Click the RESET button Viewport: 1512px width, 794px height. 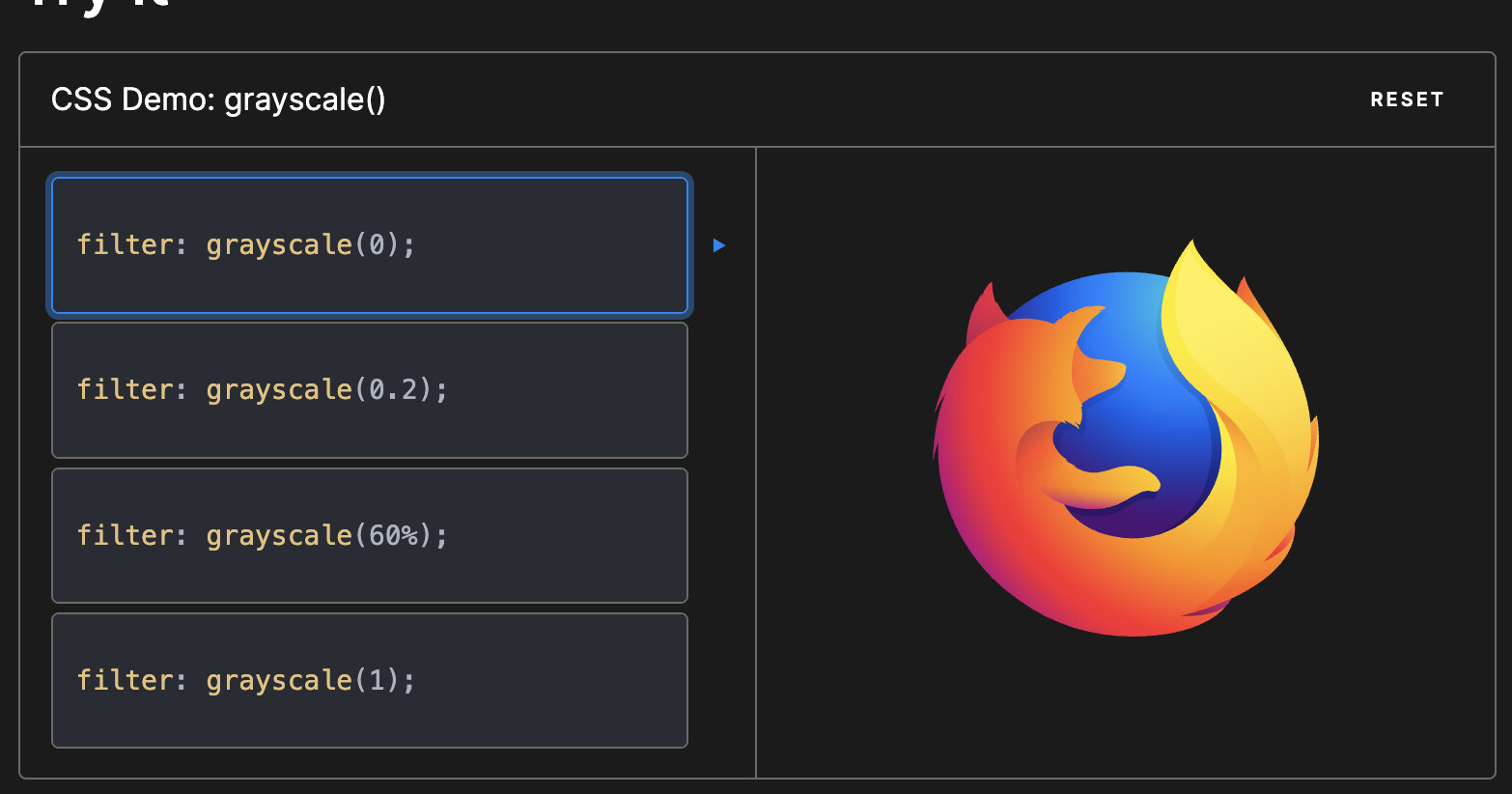1407,99
